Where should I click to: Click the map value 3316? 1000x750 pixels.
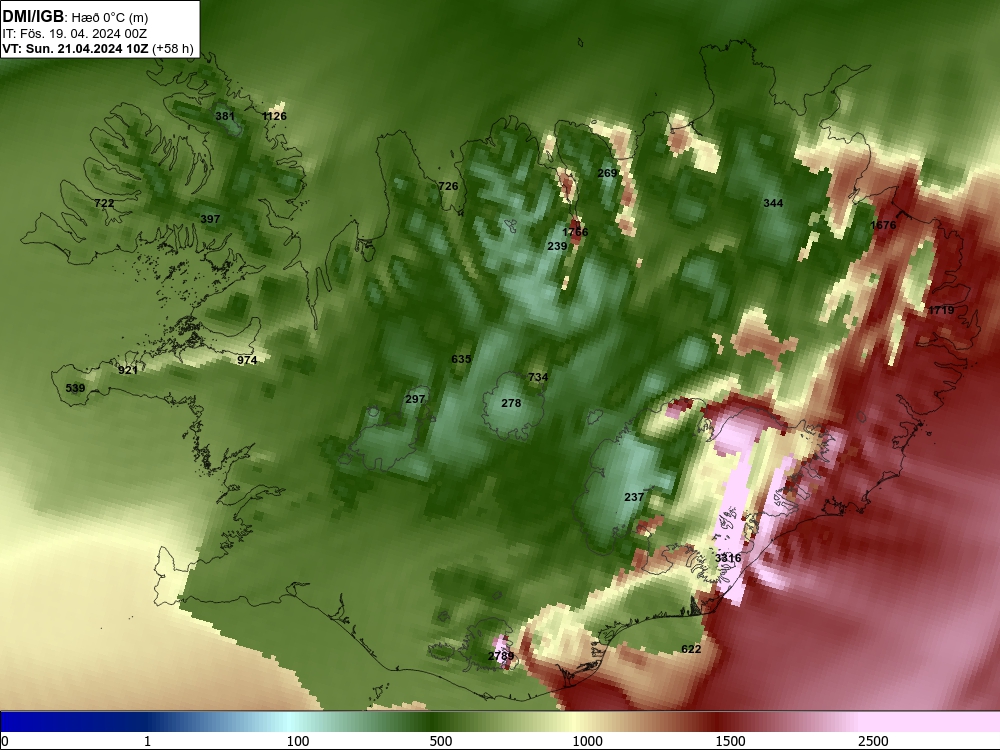click(728, 558)
